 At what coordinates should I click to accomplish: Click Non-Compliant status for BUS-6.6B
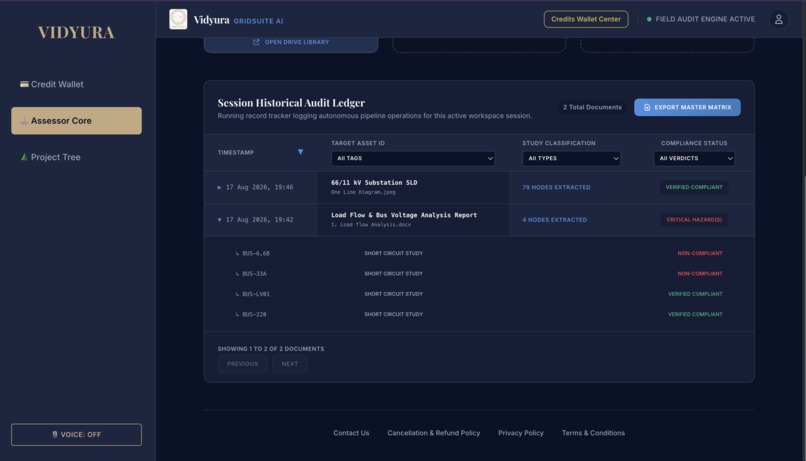(700, 253)
